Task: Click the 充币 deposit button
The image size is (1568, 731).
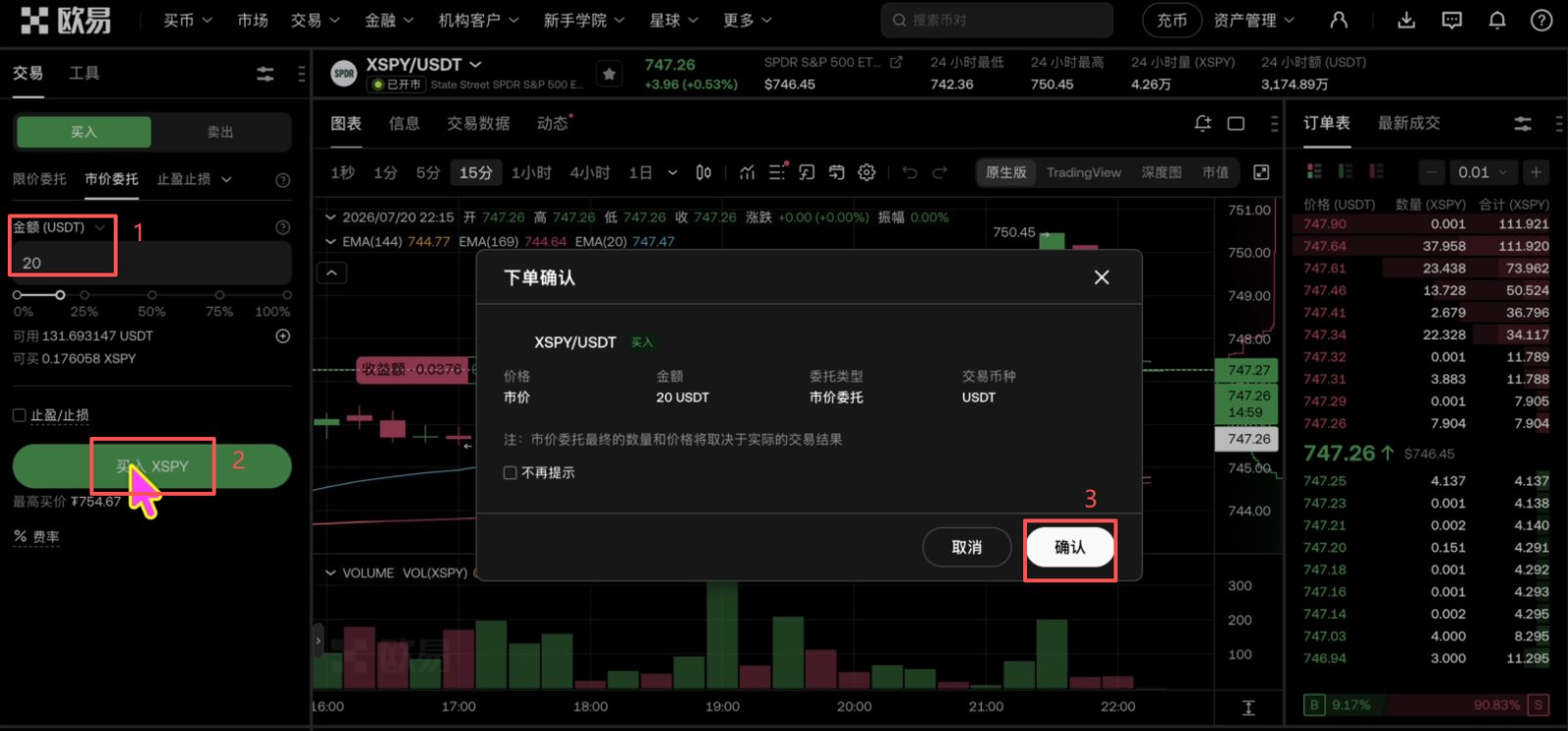Action: click(1172, 20)
